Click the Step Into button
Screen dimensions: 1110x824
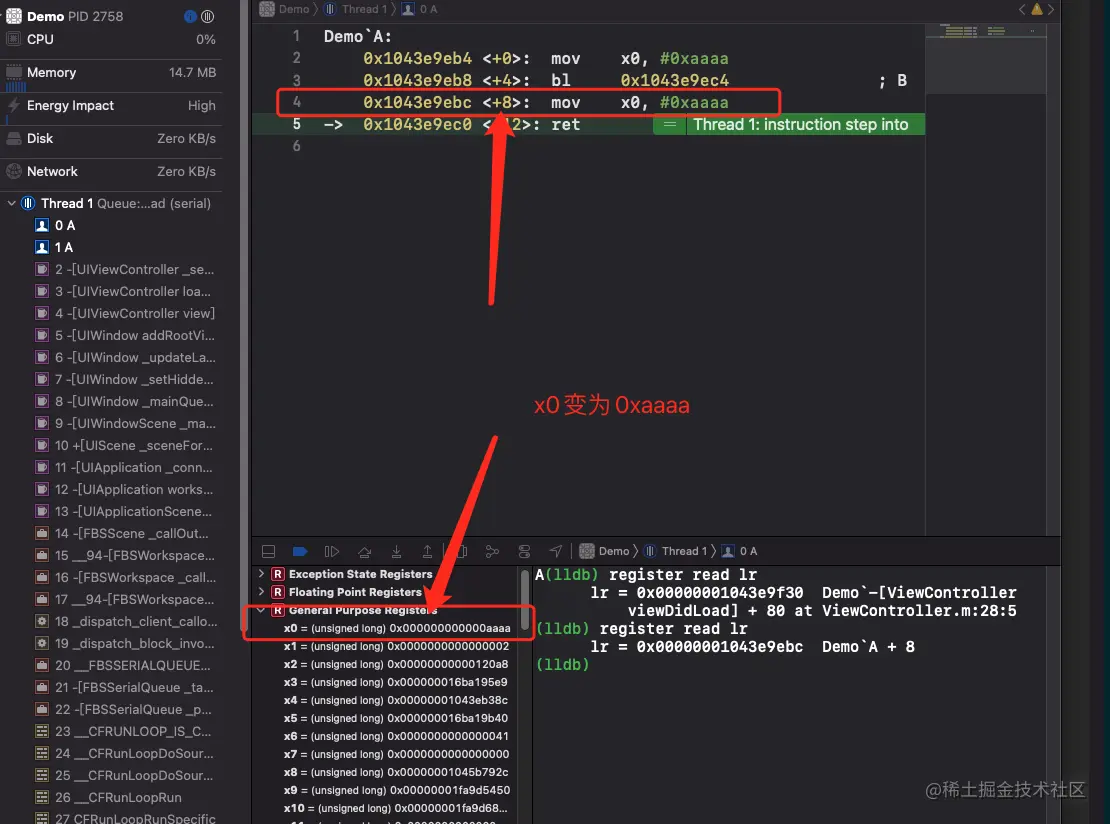click(x=396, y=551)
